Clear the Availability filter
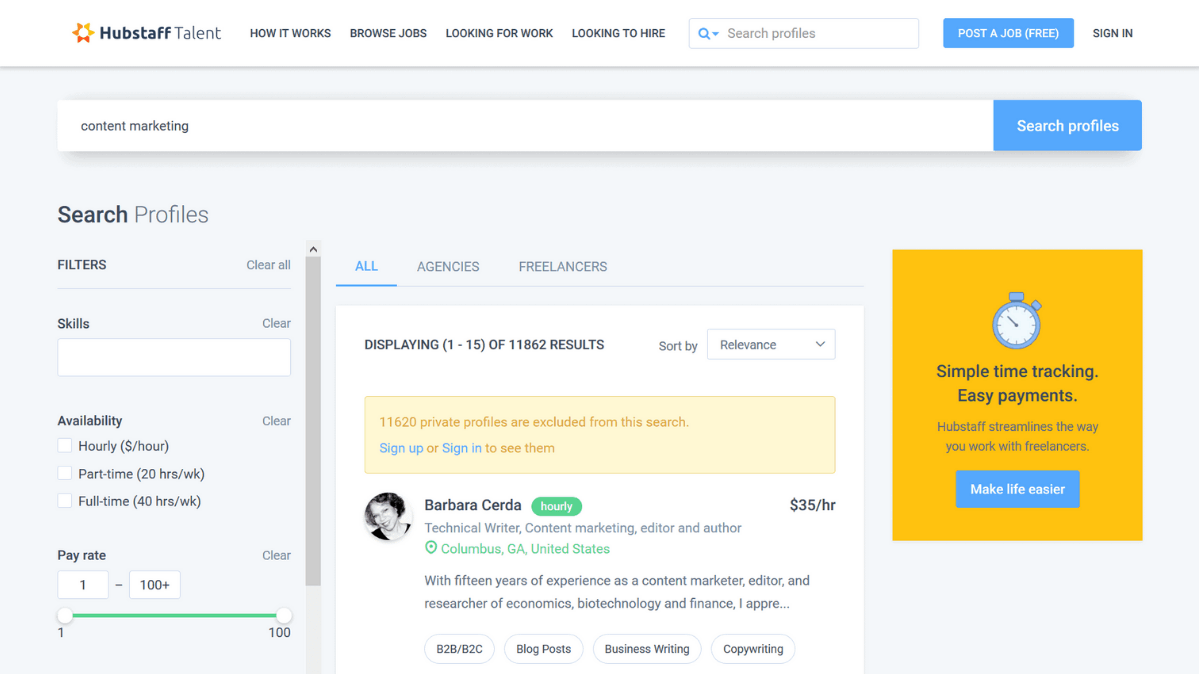 (276, 421)
